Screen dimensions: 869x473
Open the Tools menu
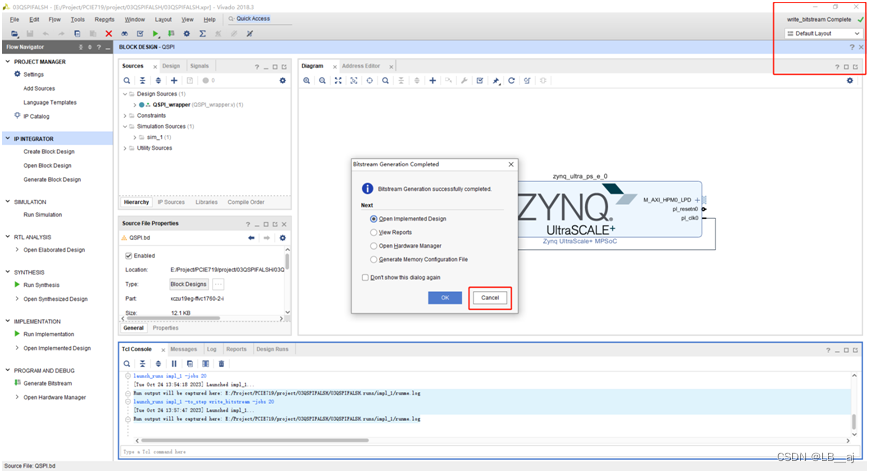tap(78, 19)
